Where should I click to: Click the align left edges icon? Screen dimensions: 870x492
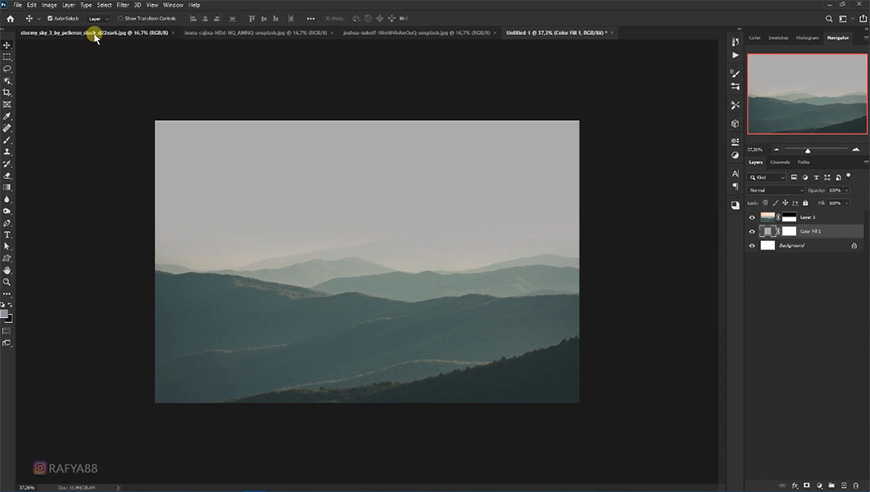[193, 18]
